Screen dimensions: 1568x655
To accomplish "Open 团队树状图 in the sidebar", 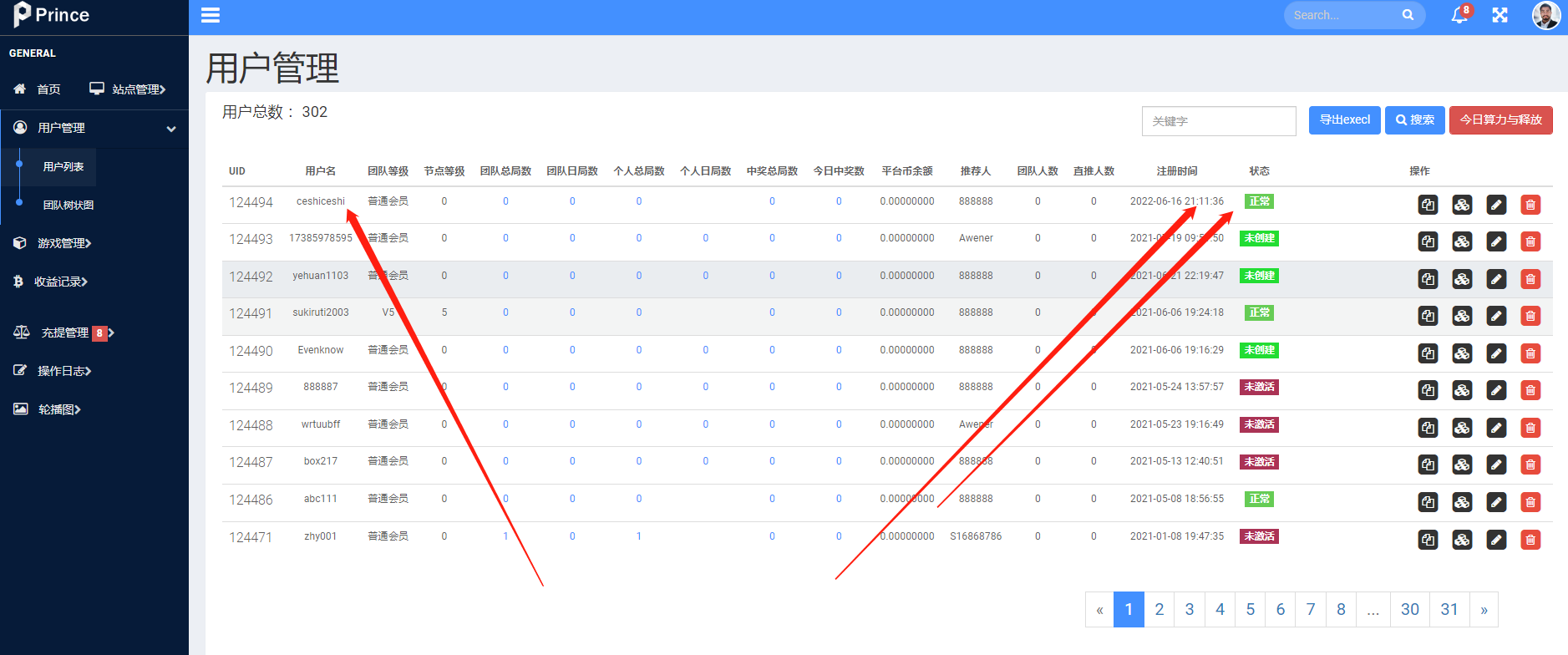I will pos(69,205).
